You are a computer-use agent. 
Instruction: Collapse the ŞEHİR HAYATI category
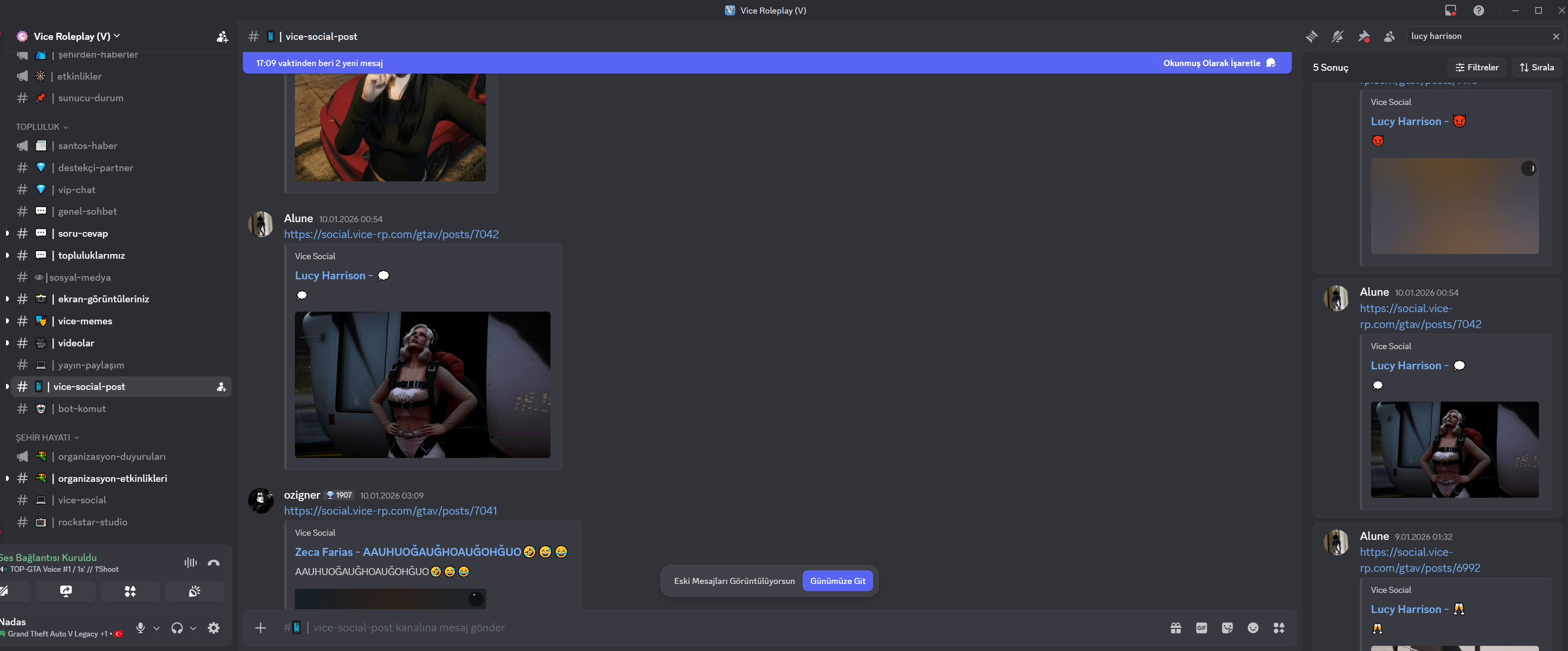[x=47, y=437]
